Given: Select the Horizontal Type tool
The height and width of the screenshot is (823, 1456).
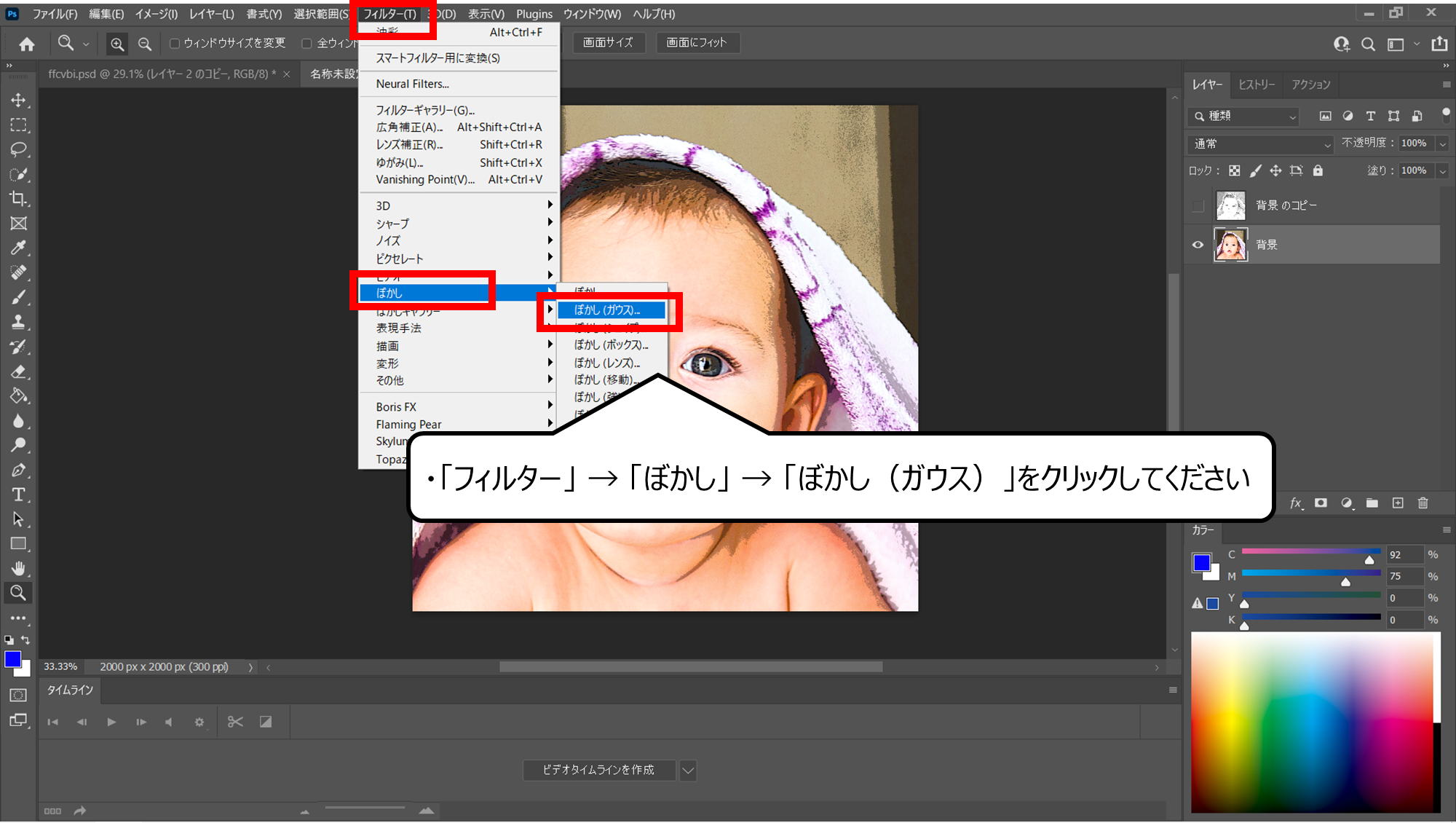Looking at the screenshot, I should click(19, 495).
